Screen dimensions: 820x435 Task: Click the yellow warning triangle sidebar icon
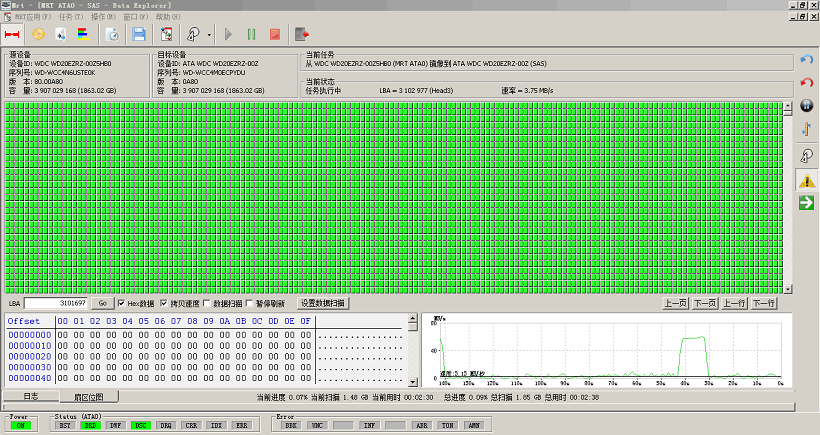(806, 180)
